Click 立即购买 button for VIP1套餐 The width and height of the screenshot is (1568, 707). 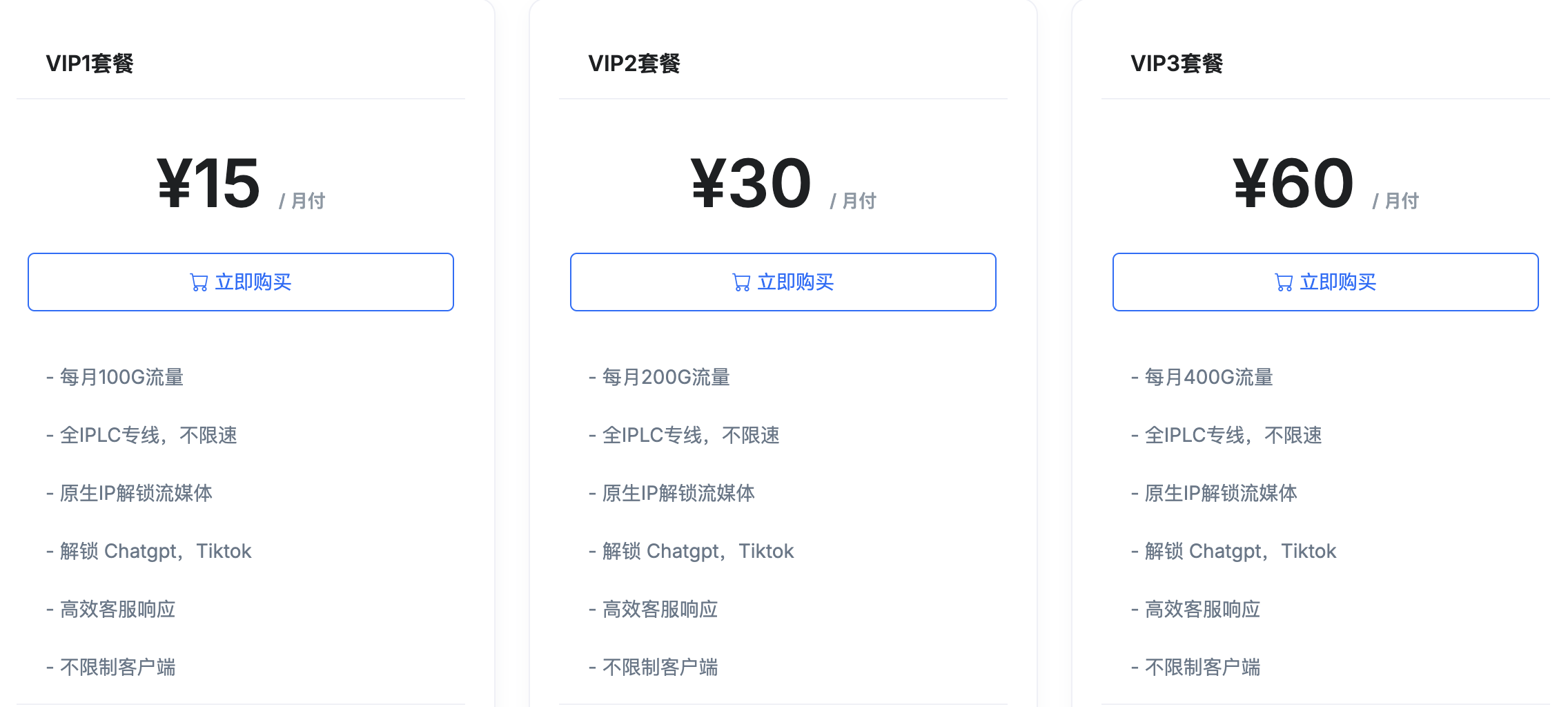coord(240,282)
